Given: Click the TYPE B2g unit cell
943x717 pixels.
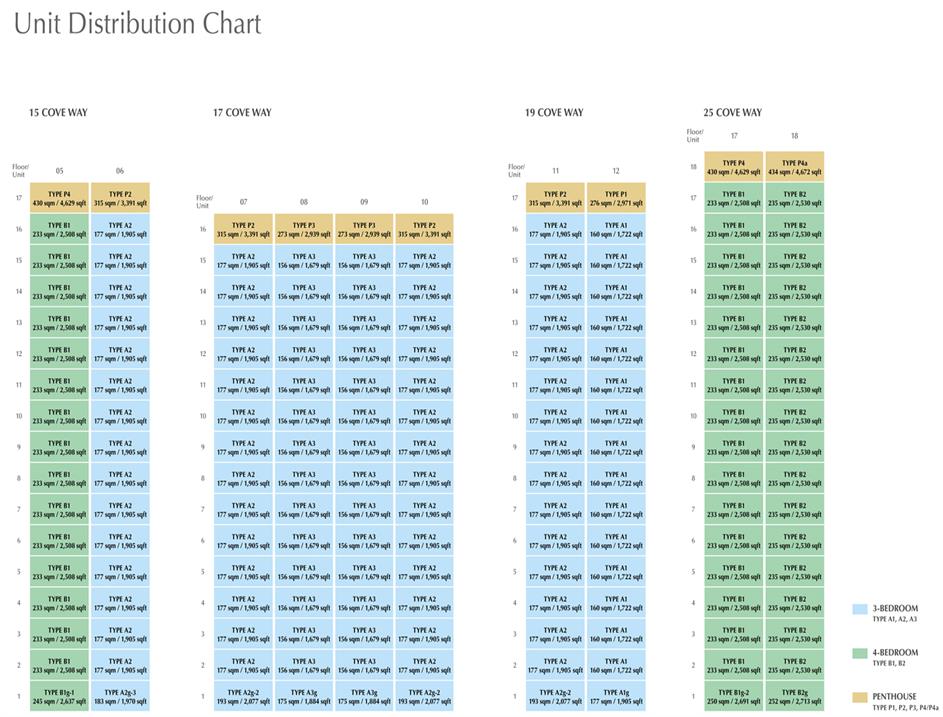Looking at the screenshot, I should click(x=794, y=697).
